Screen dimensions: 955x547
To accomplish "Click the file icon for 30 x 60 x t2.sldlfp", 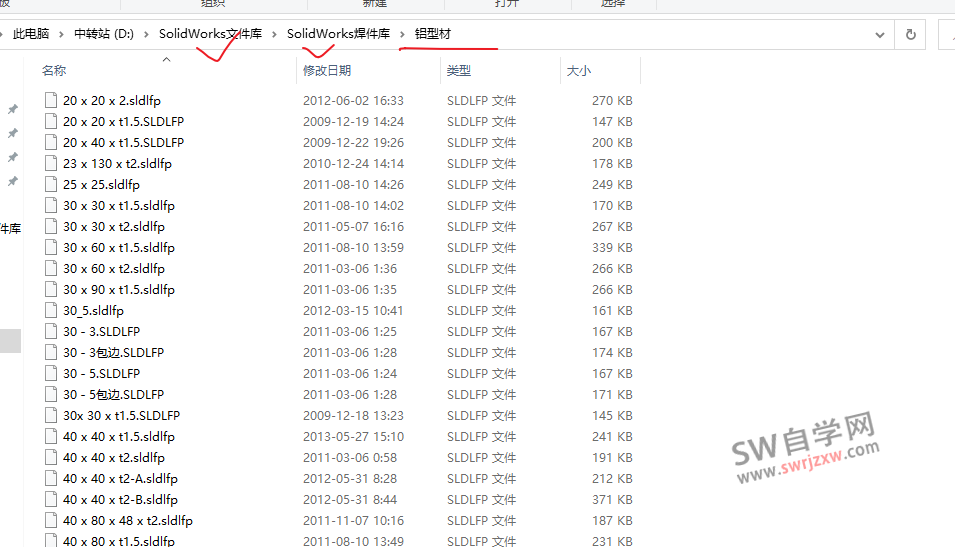I will tap(52, 268).
